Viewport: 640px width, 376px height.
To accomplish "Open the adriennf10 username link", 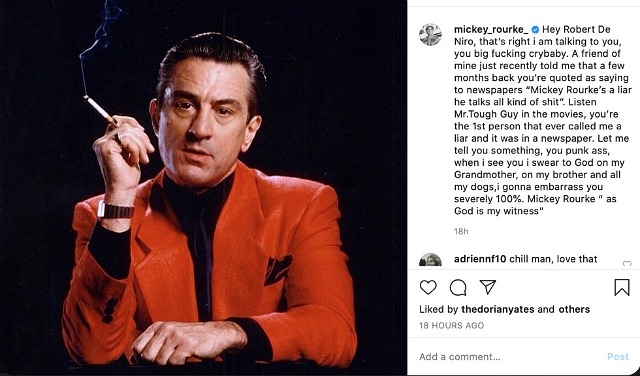I will coord(480,259).
